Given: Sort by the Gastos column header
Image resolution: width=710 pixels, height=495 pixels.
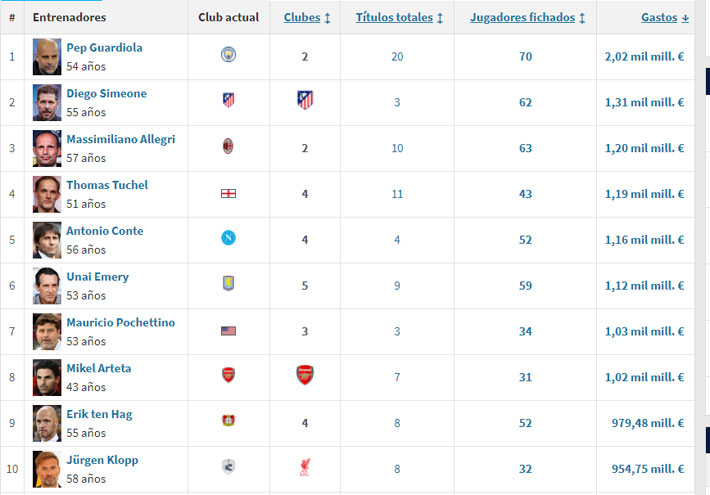Looking at the screenshot, I should [664, 18].
